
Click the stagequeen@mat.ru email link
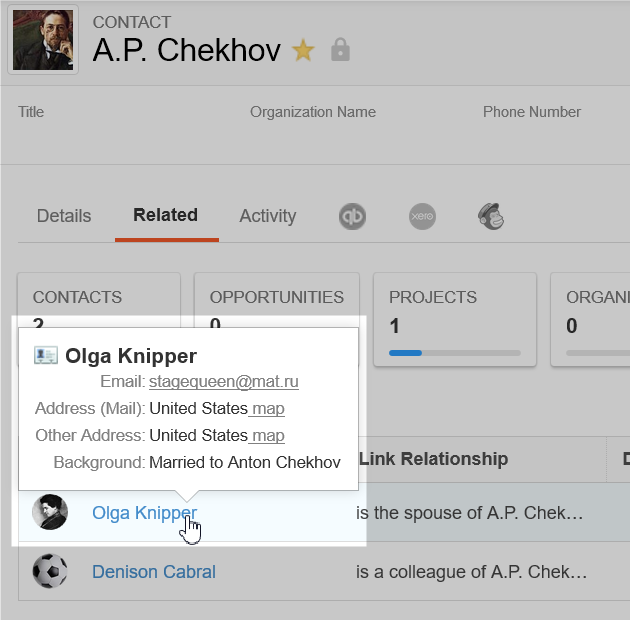tap(224, 381)
